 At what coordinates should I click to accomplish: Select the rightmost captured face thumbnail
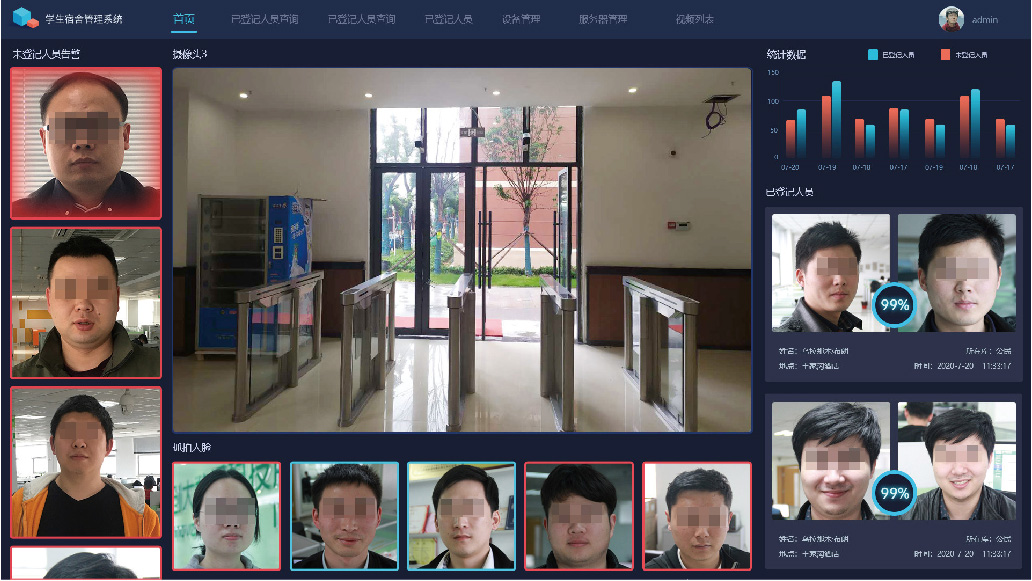tap(696, 516)
